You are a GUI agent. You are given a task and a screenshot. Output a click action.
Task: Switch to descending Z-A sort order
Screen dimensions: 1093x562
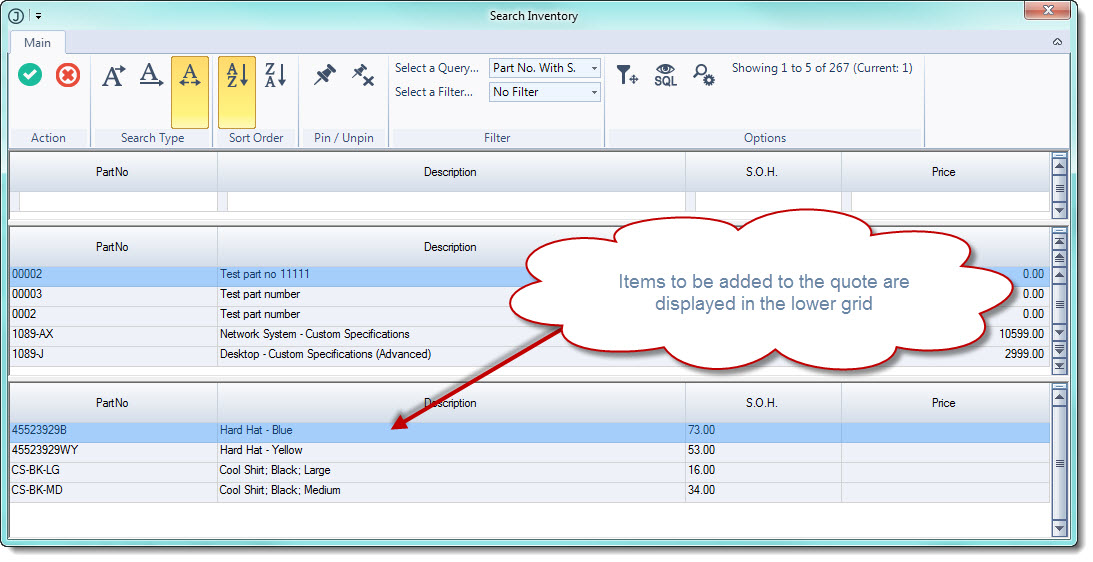(x=275, y=75)
